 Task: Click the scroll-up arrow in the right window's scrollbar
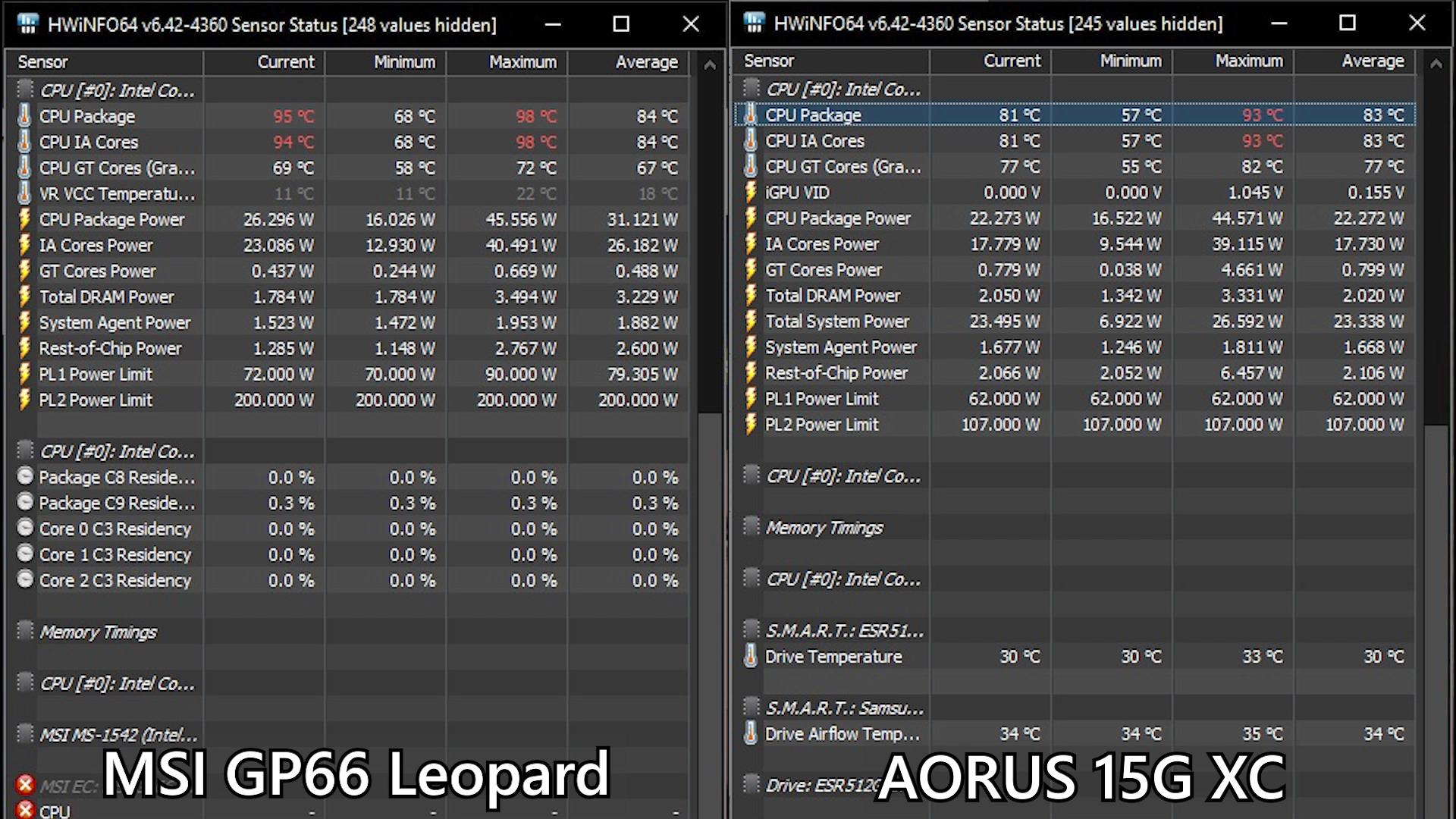(1436, 64)
